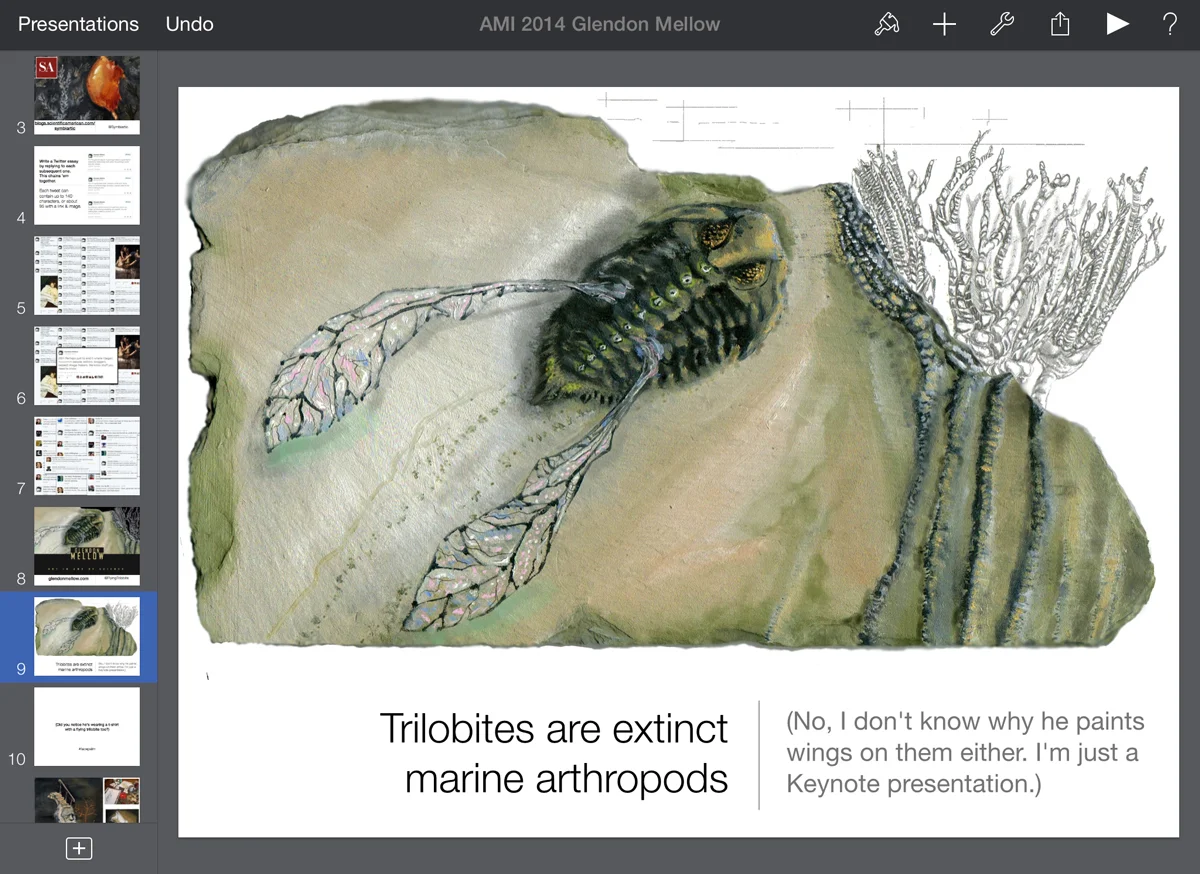Image resolution: width=1200 pixels, height=874 pixels.
Task: Add a new slide with plus button
Action: tap(79, 848)
